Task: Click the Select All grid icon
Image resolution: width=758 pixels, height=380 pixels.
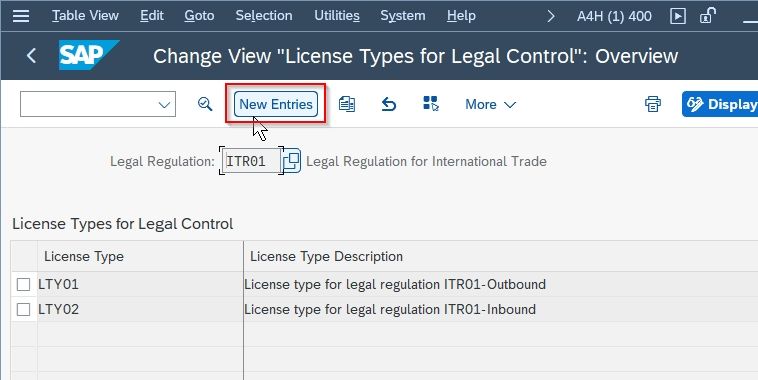Action: tap(431, 103)
